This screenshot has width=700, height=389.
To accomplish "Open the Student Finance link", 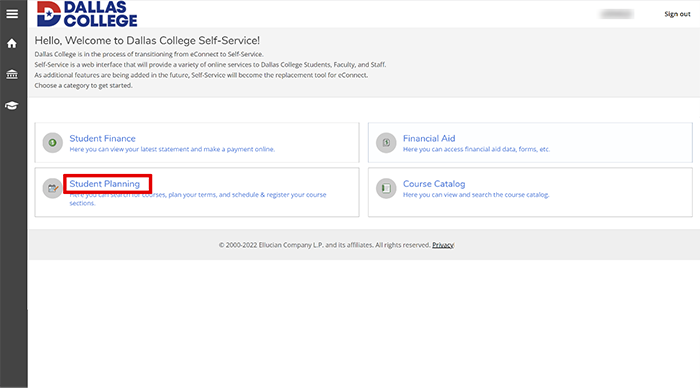I will [x=102, y=138].
